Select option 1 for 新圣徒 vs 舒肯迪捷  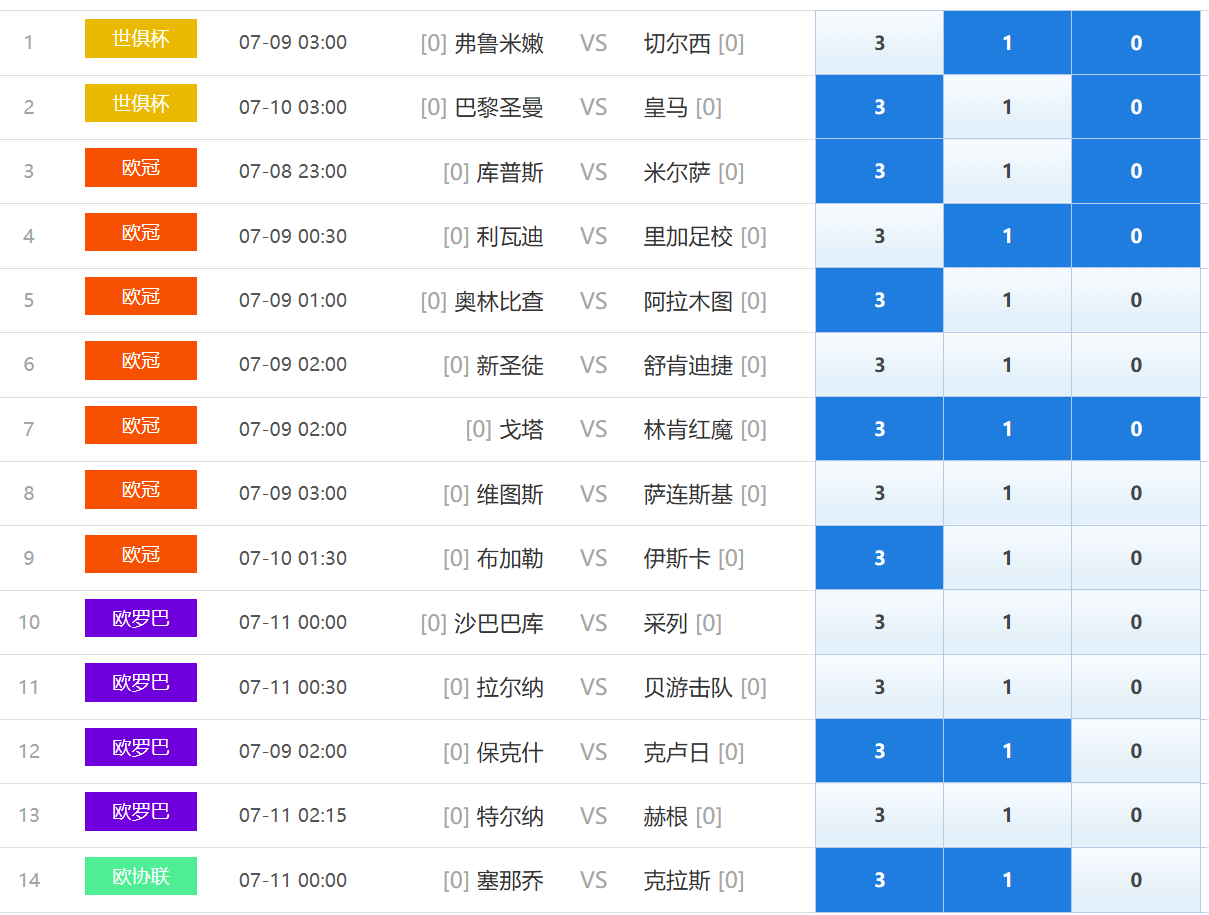[x=1007, y=365]
